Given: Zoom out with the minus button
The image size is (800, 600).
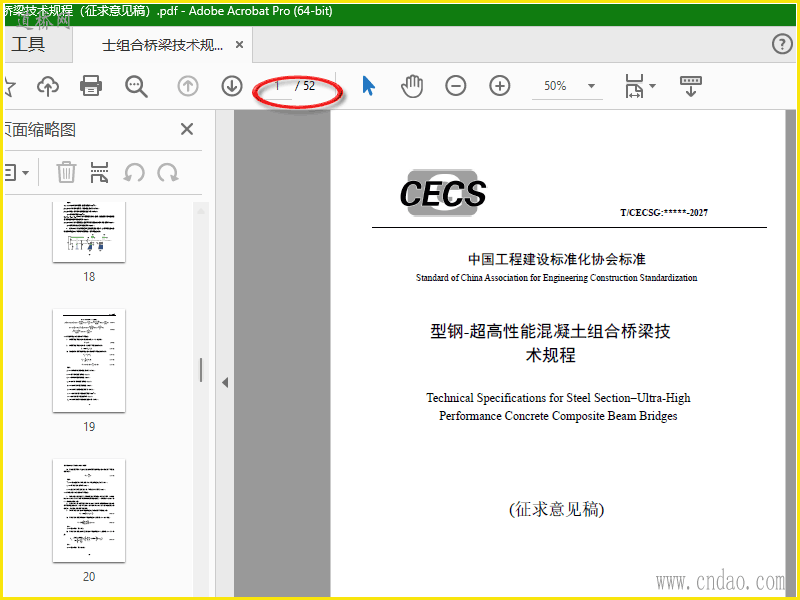Looking at the screenshot, I should (456, 86).
